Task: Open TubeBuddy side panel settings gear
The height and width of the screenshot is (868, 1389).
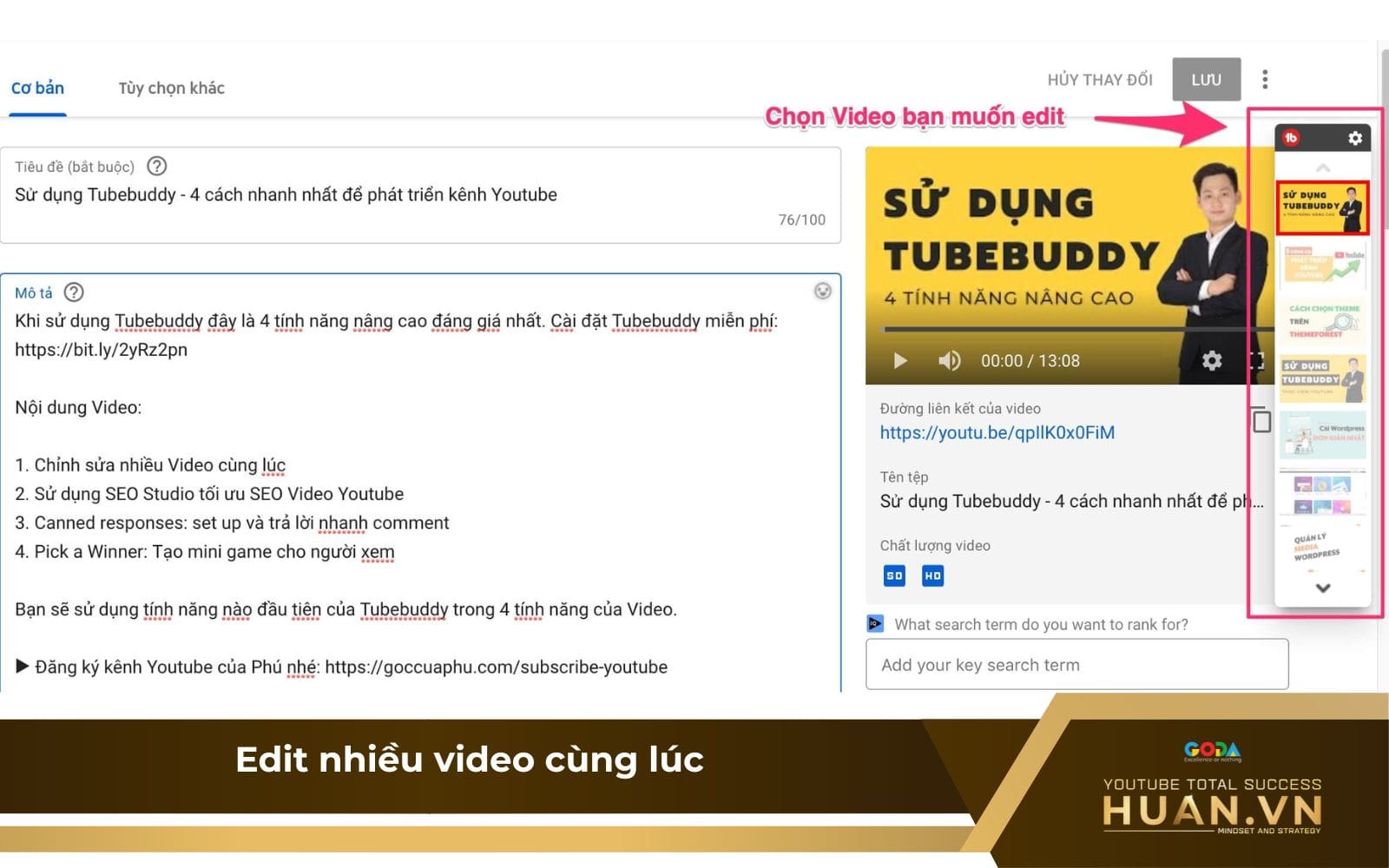Action: point(1354,138)
